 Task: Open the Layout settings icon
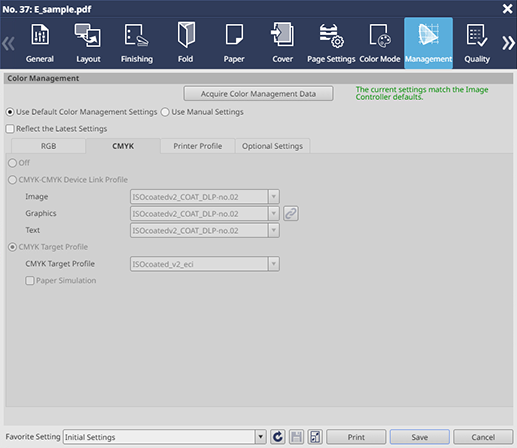pos(88,43)
